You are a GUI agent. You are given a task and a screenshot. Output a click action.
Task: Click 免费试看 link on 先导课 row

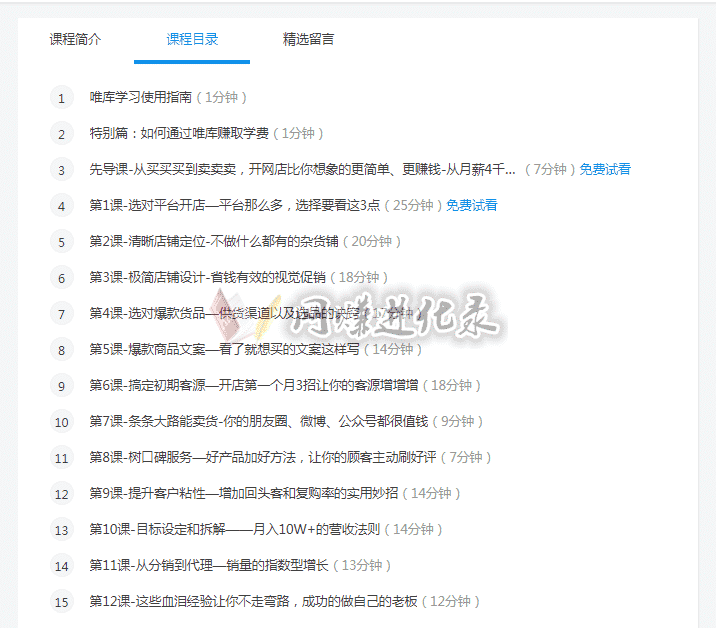coord(605,169)
